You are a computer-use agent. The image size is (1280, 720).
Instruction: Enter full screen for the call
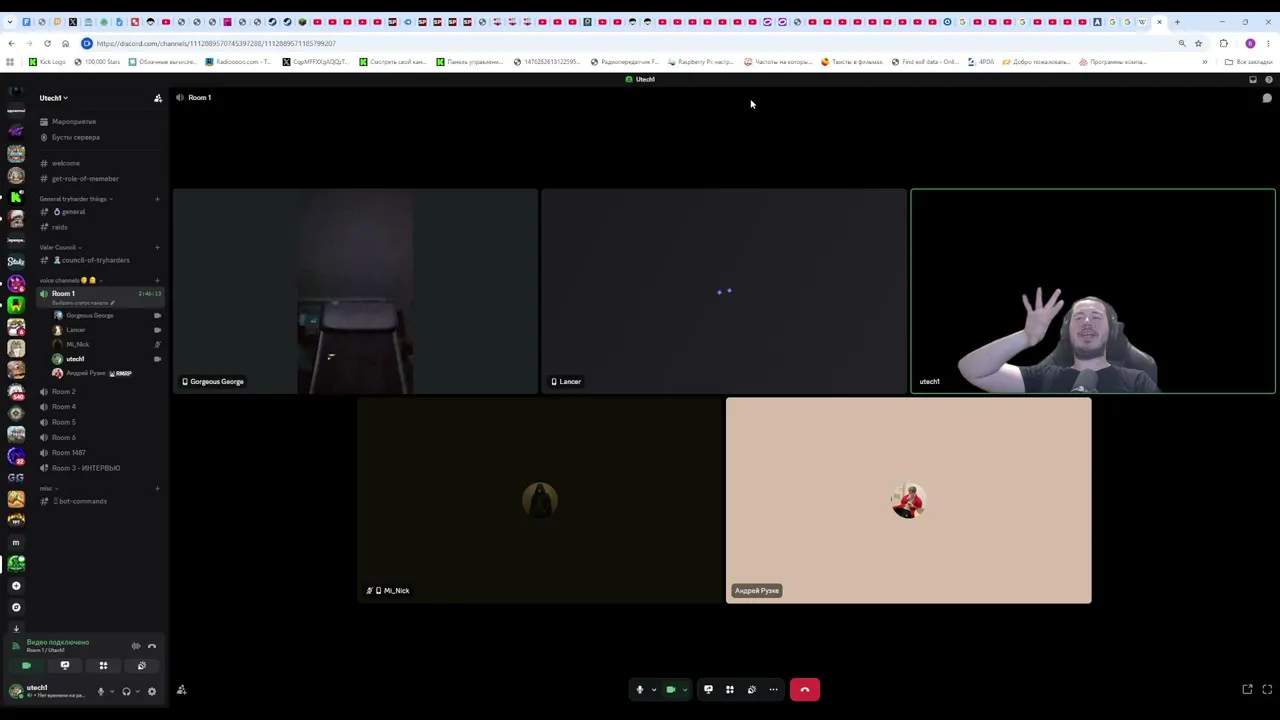(1267, 689)
